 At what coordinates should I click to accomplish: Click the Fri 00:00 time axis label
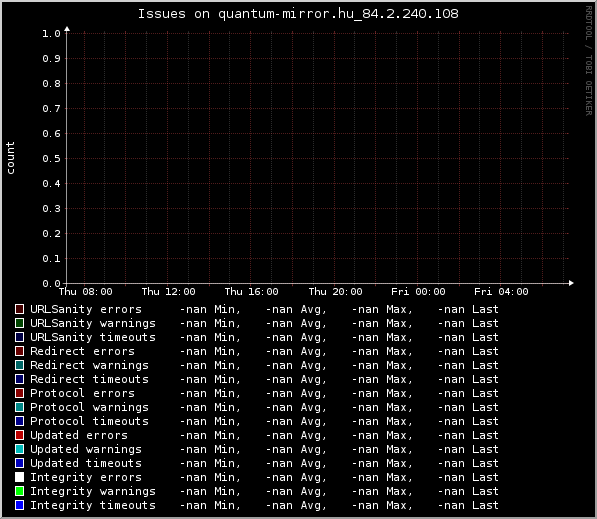tap(418, 292)
